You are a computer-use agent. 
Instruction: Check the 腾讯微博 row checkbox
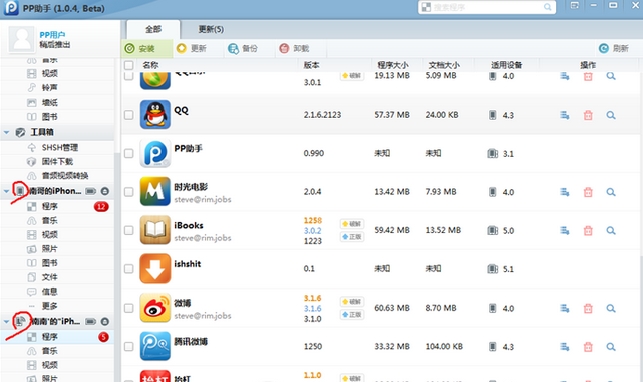(128, 346)
